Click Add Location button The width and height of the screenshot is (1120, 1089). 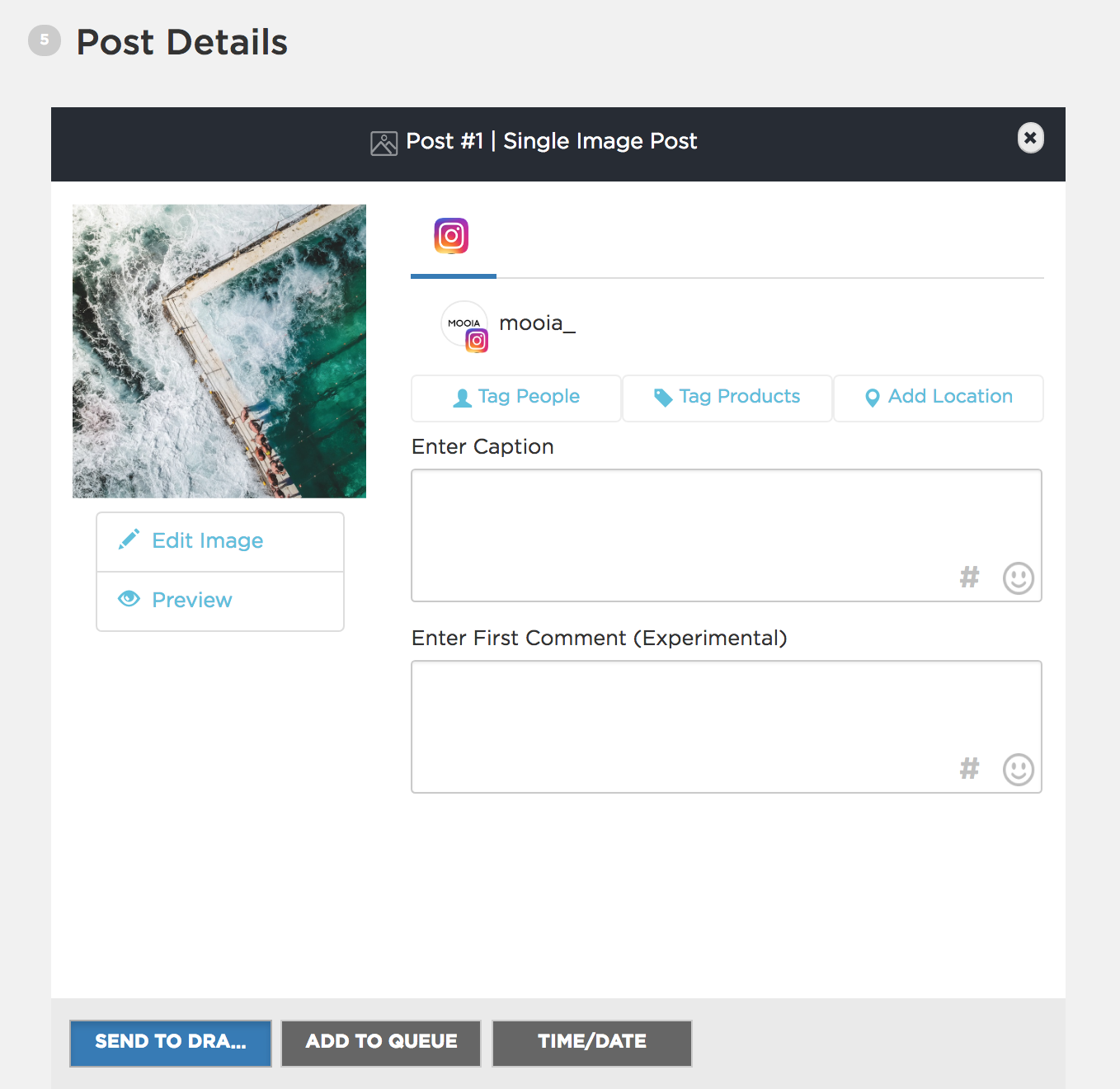click(x=939, y=398)
